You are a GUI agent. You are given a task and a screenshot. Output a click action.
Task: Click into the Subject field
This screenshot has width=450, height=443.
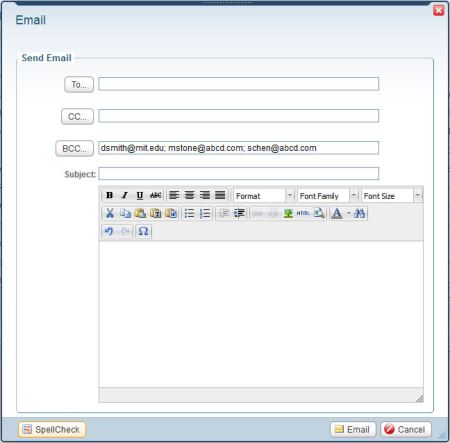[239, 174]
